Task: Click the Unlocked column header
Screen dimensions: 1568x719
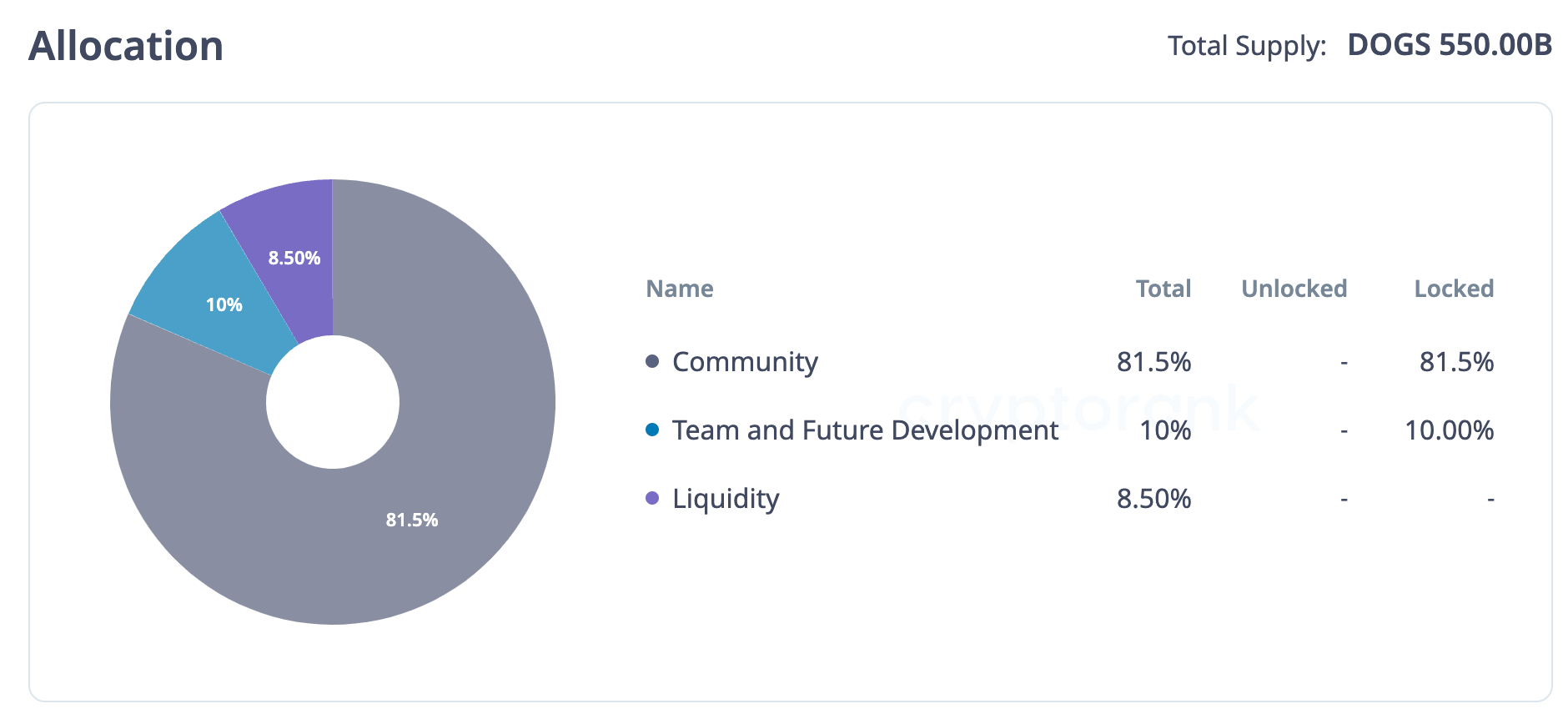Action: (1294, 289)
